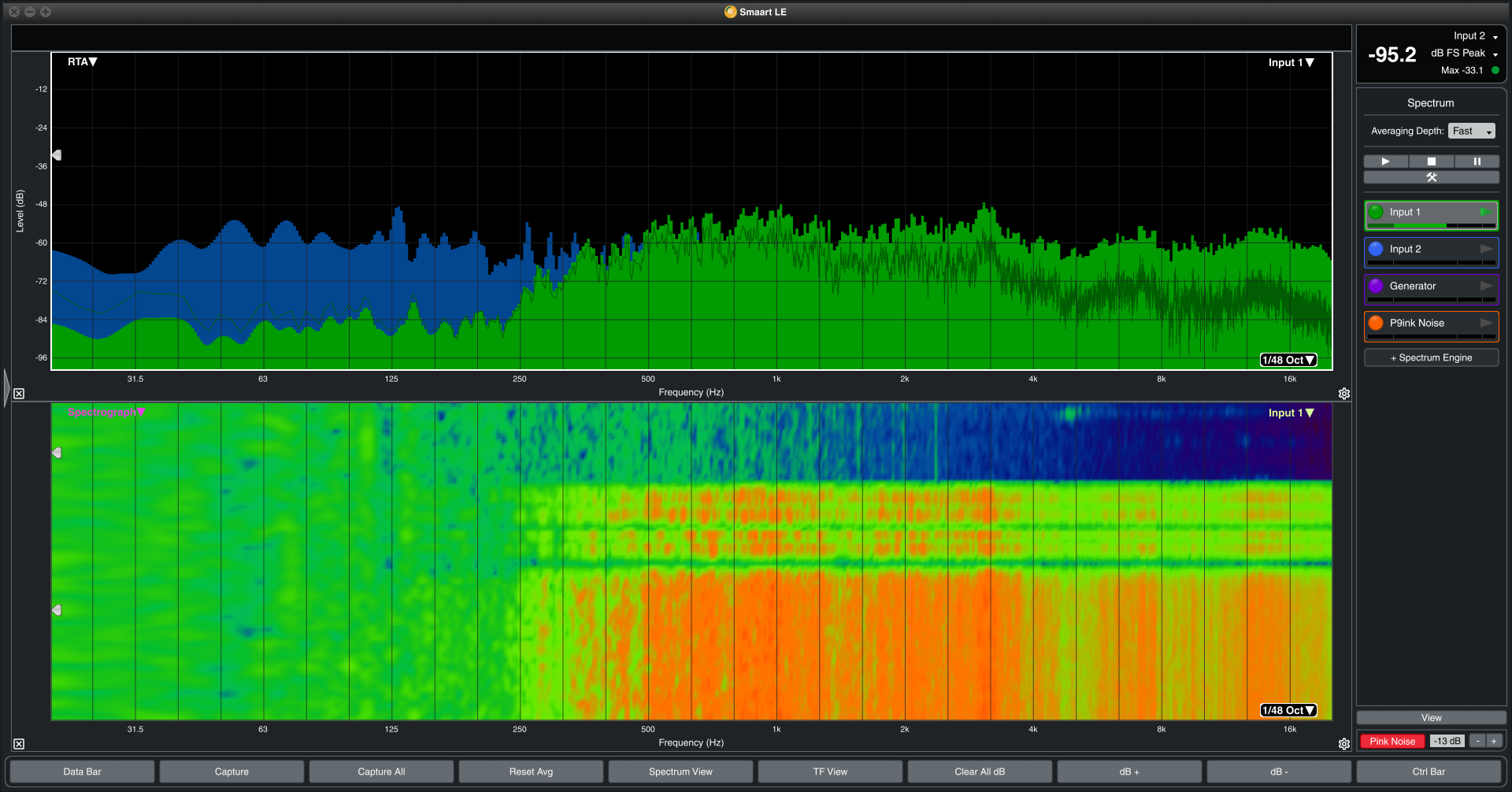Click the -95.2 level meter readout

1392,55
